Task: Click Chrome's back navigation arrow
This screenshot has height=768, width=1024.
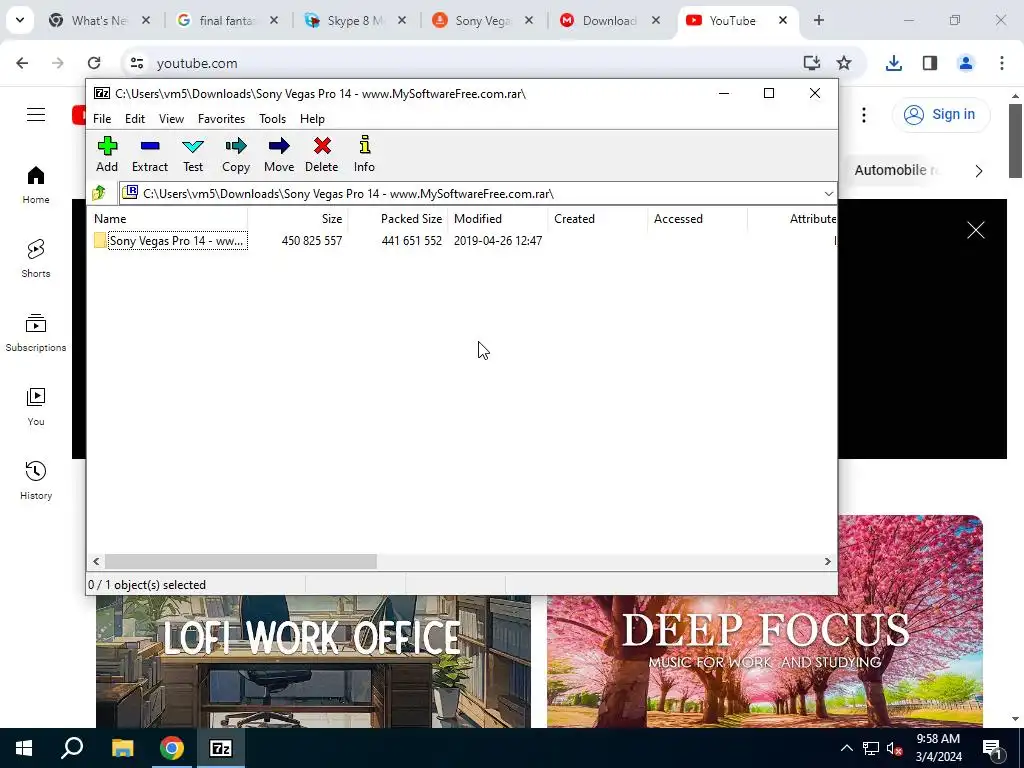Action: pyautogui.click(x=22, y=63)
